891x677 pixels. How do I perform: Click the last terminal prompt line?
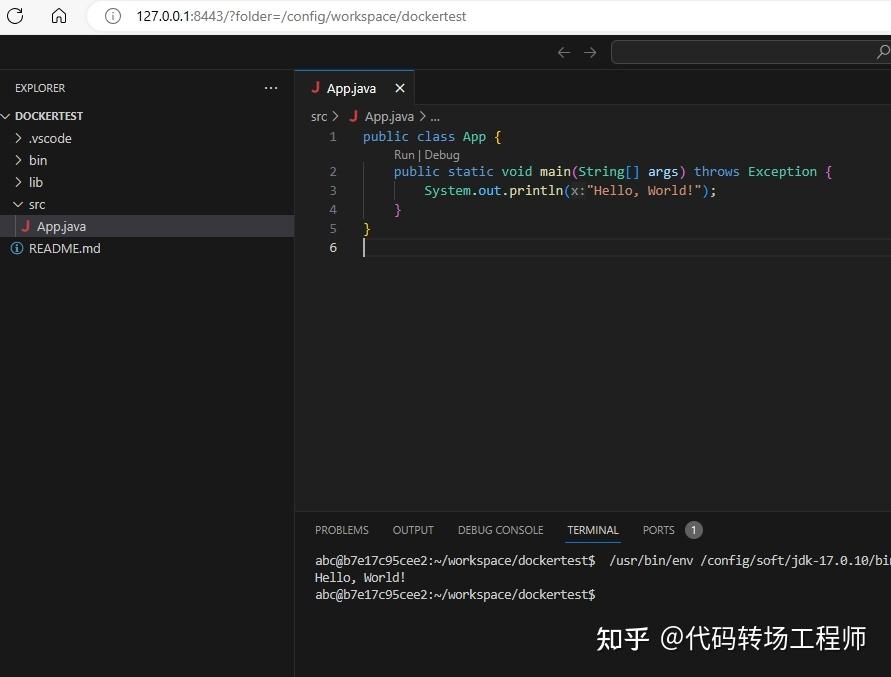[455, 595]
